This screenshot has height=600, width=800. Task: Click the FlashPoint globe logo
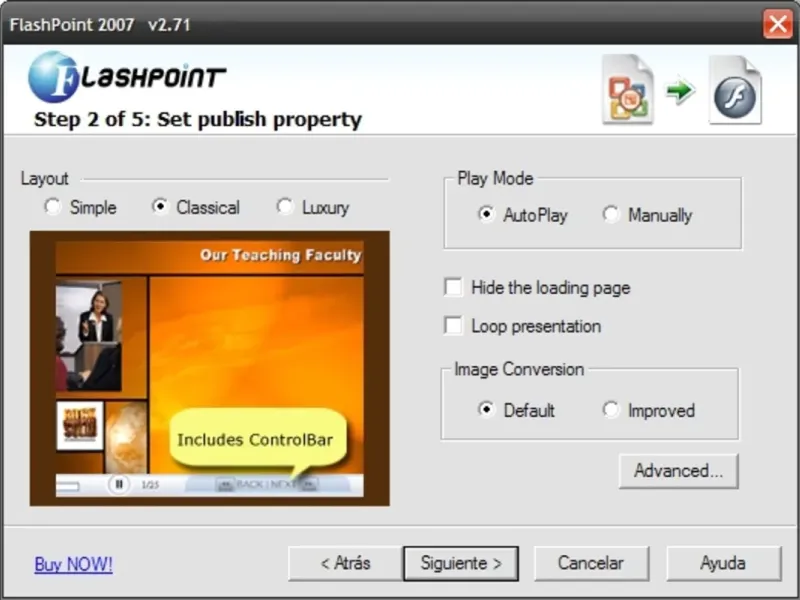53,77
